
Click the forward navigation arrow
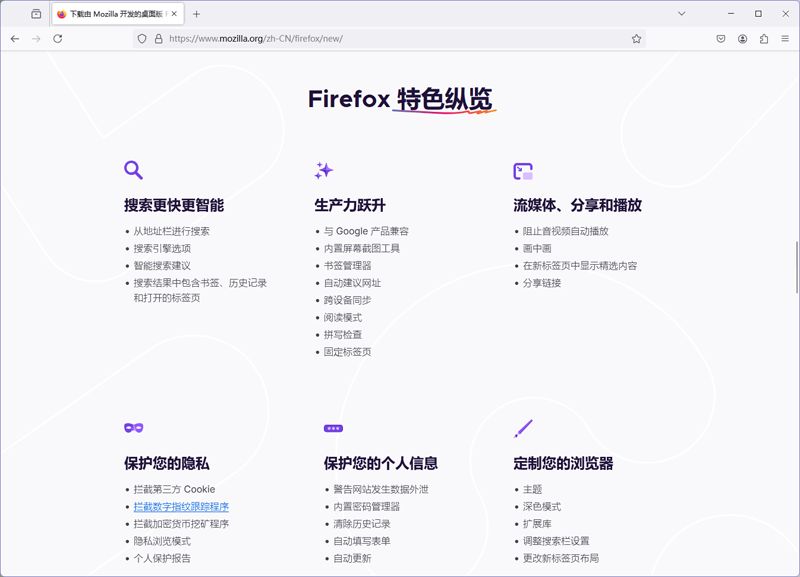coord(36,39)
